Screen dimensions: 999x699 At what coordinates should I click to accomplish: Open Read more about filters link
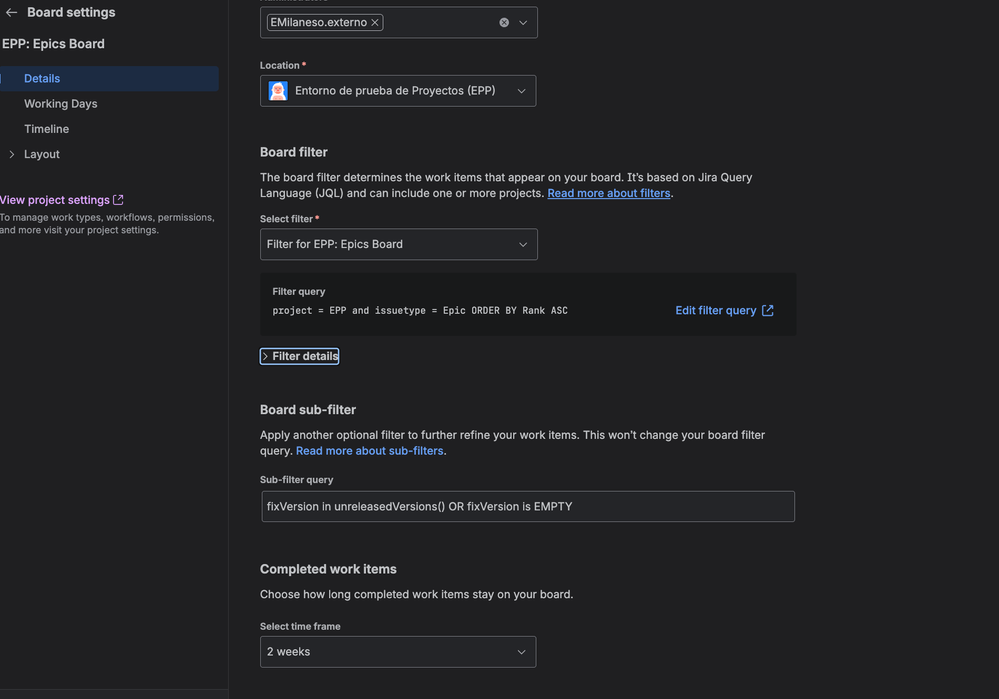pyautogui.click(x=608, y=193)
